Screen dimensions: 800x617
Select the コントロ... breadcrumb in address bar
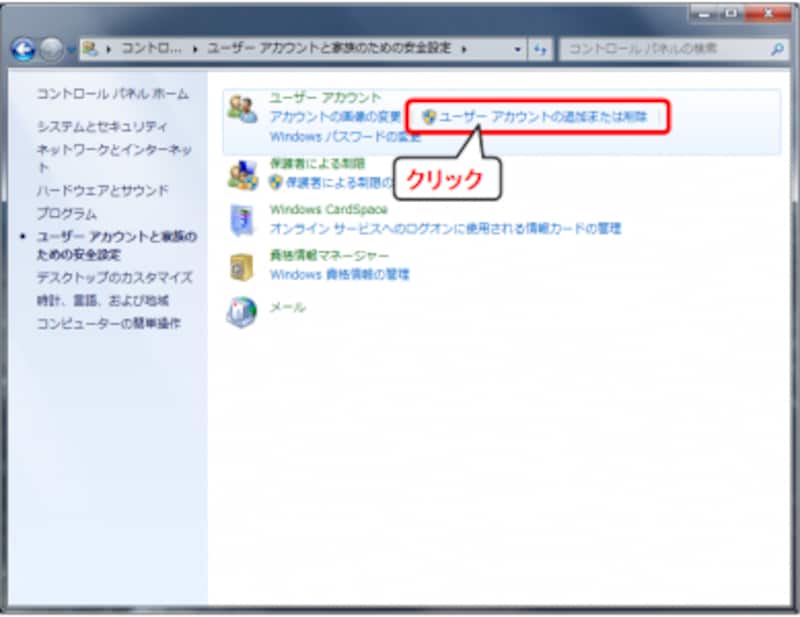[x=151, y=48]
